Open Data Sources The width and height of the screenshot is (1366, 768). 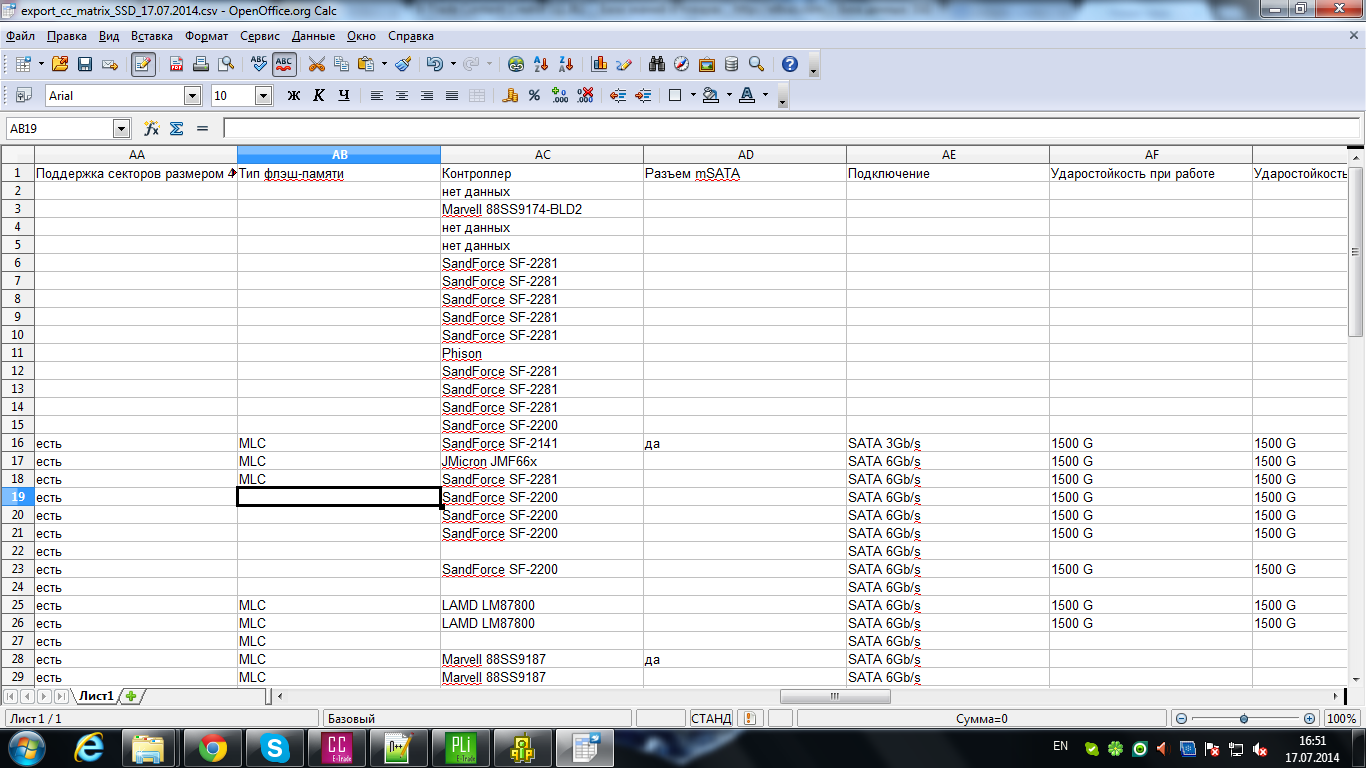click(731, 64)
